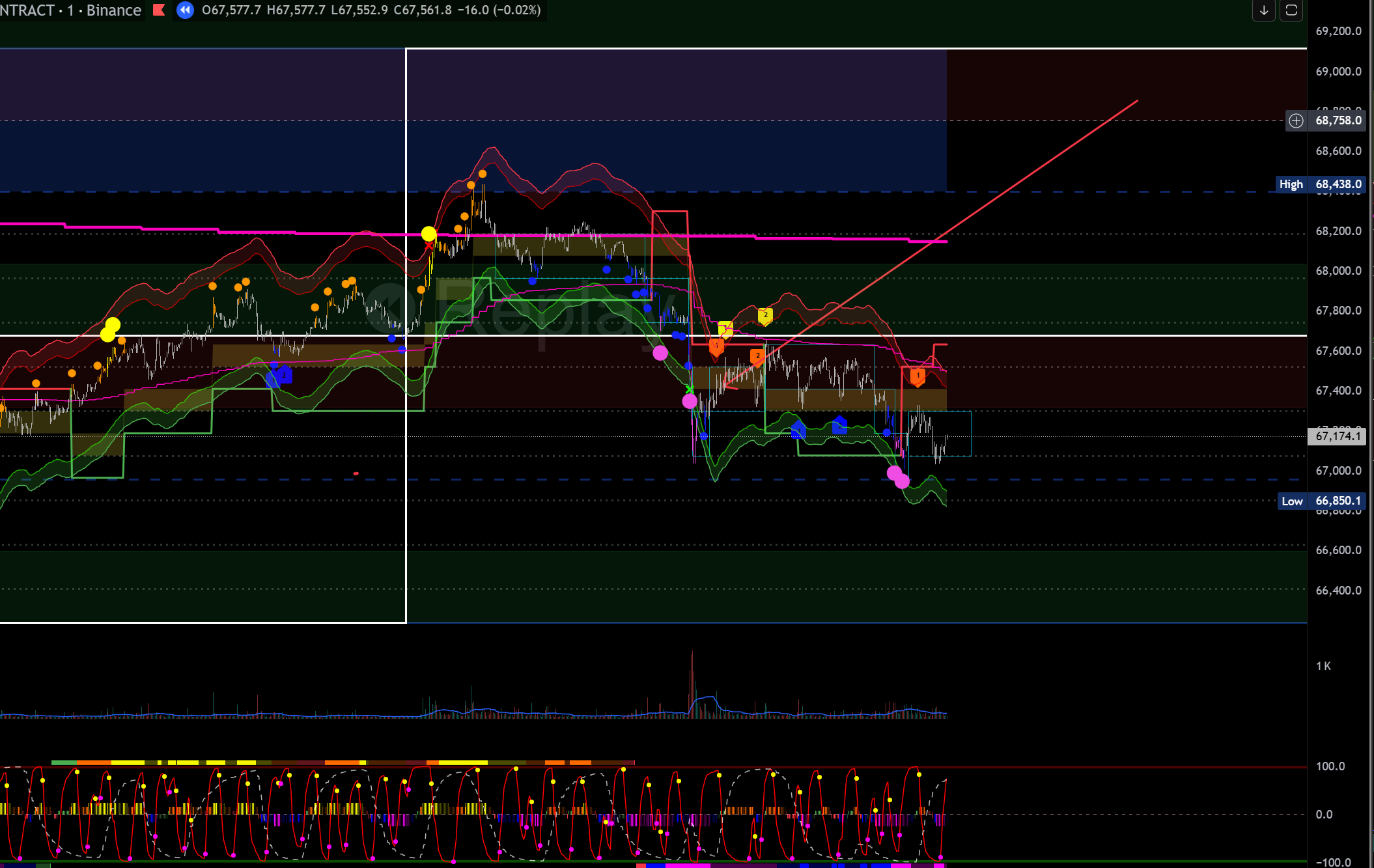Screen dimensions: 1374x868
Task: Click the small red dot below the candles
Action: [x=356, y=473]
